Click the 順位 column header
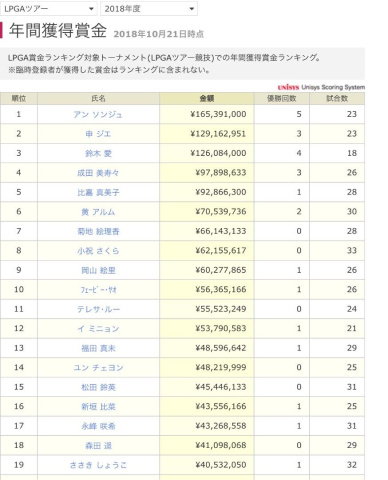Image resolution: width=388 pixels, height=480 pixels. (x=19, y=98)
